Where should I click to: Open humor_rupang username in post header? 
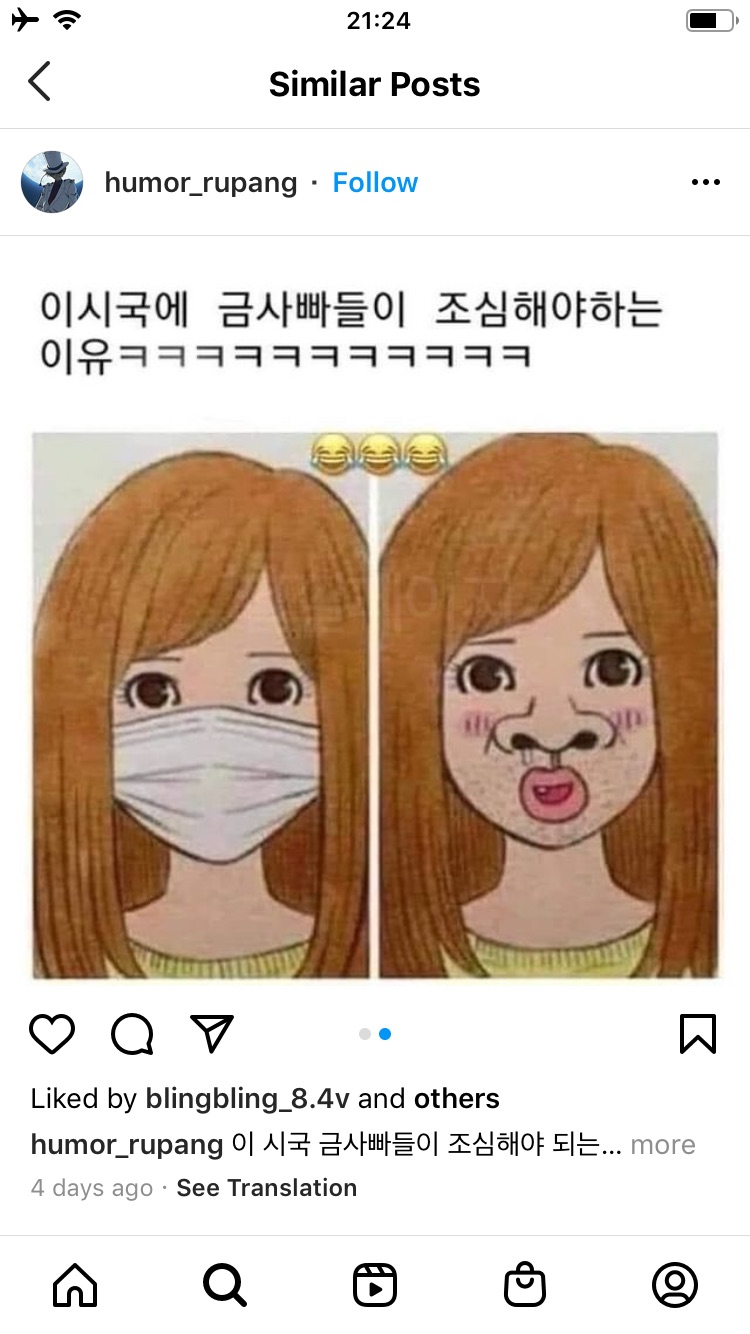tap(201, 183)
